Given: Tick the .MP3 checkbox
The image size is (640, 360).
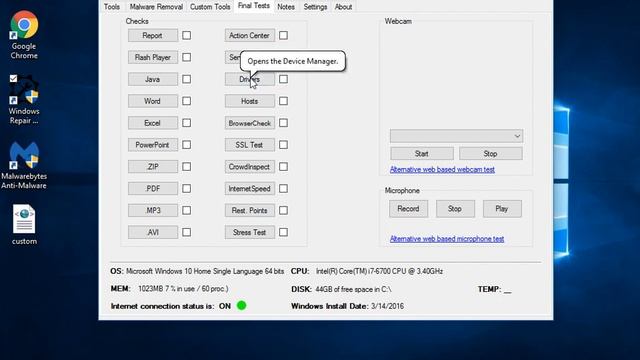Looking at the screenshot, I should coord(187,210).
